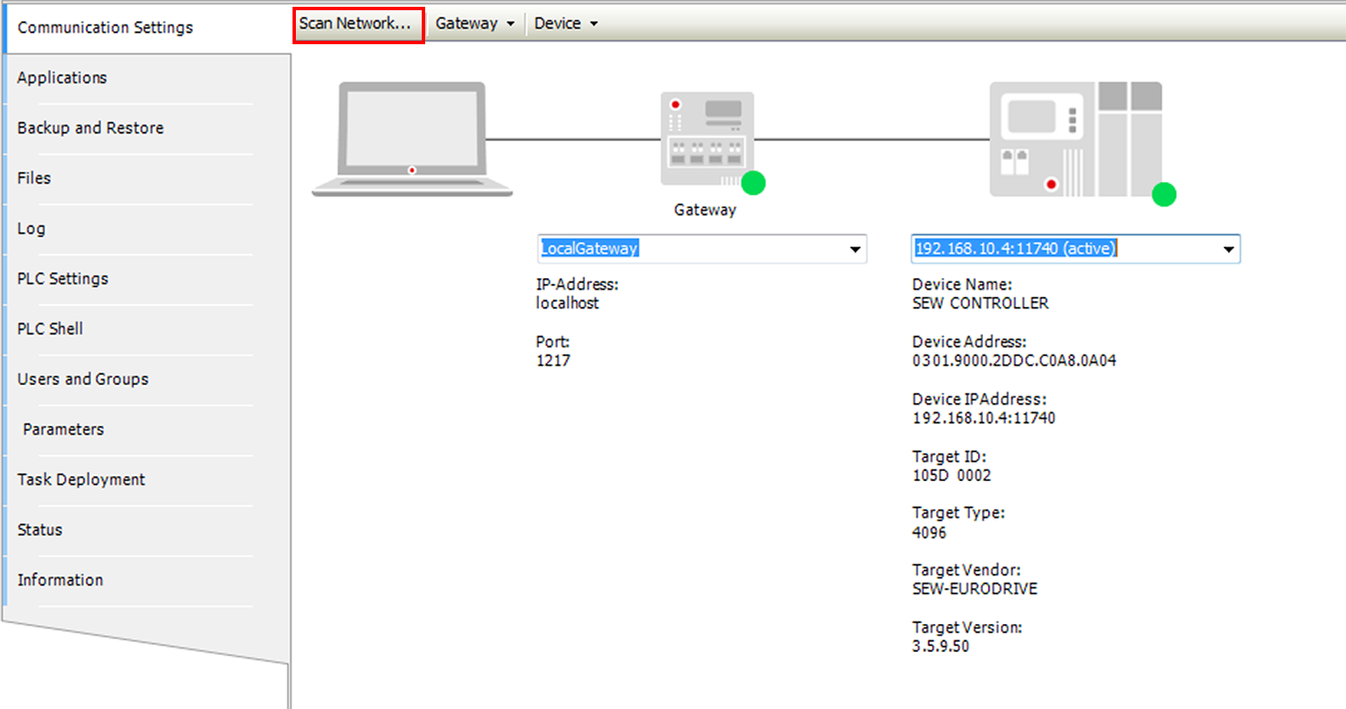The height and width of the screenshot is (709, 1346).
Task: Select the Files tab
Action: (x=34, y=178)
